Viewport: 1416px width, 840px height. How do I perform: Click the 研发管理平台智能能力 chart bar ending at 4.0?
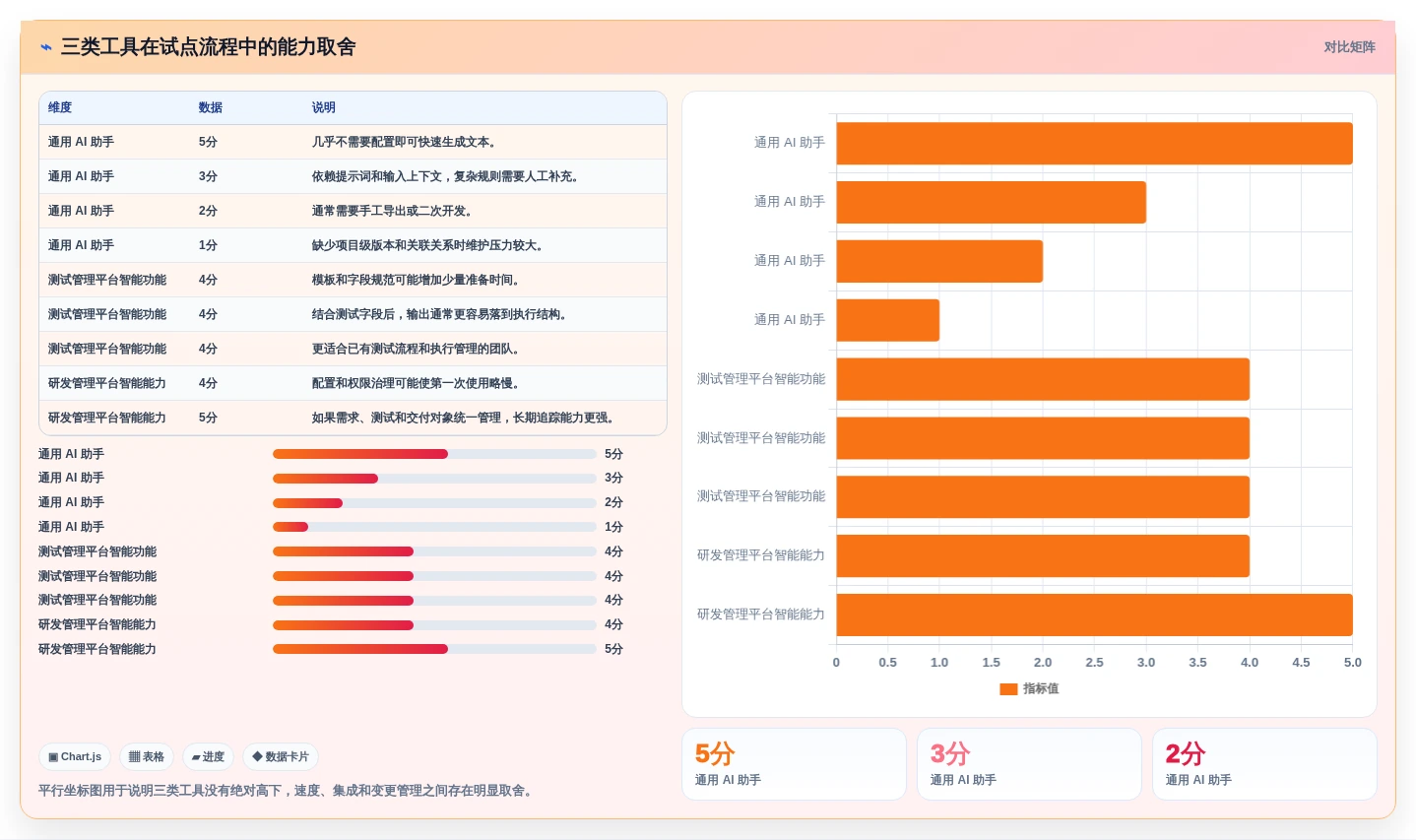pos(1043,556)
